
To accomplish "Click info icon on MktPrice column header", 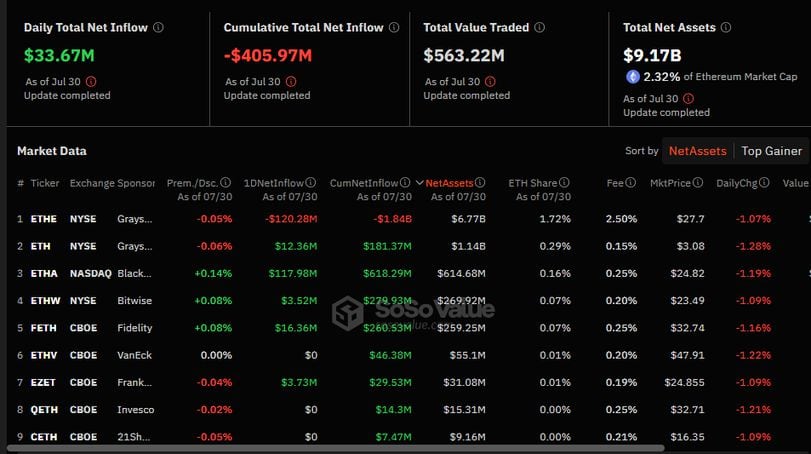I will point(698,183).
